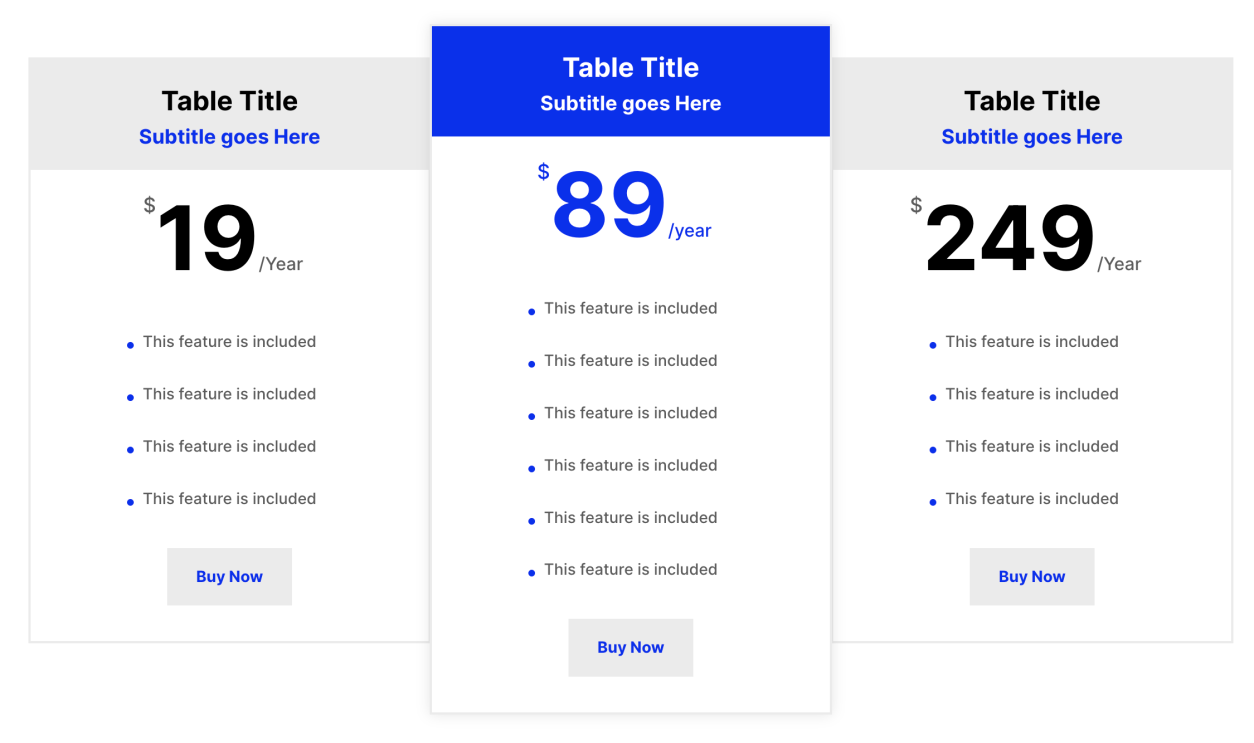The width and height of the screenshot is (1254, 743).
Task: Select the blue /year label beside 89
Action: click(690, 231)
